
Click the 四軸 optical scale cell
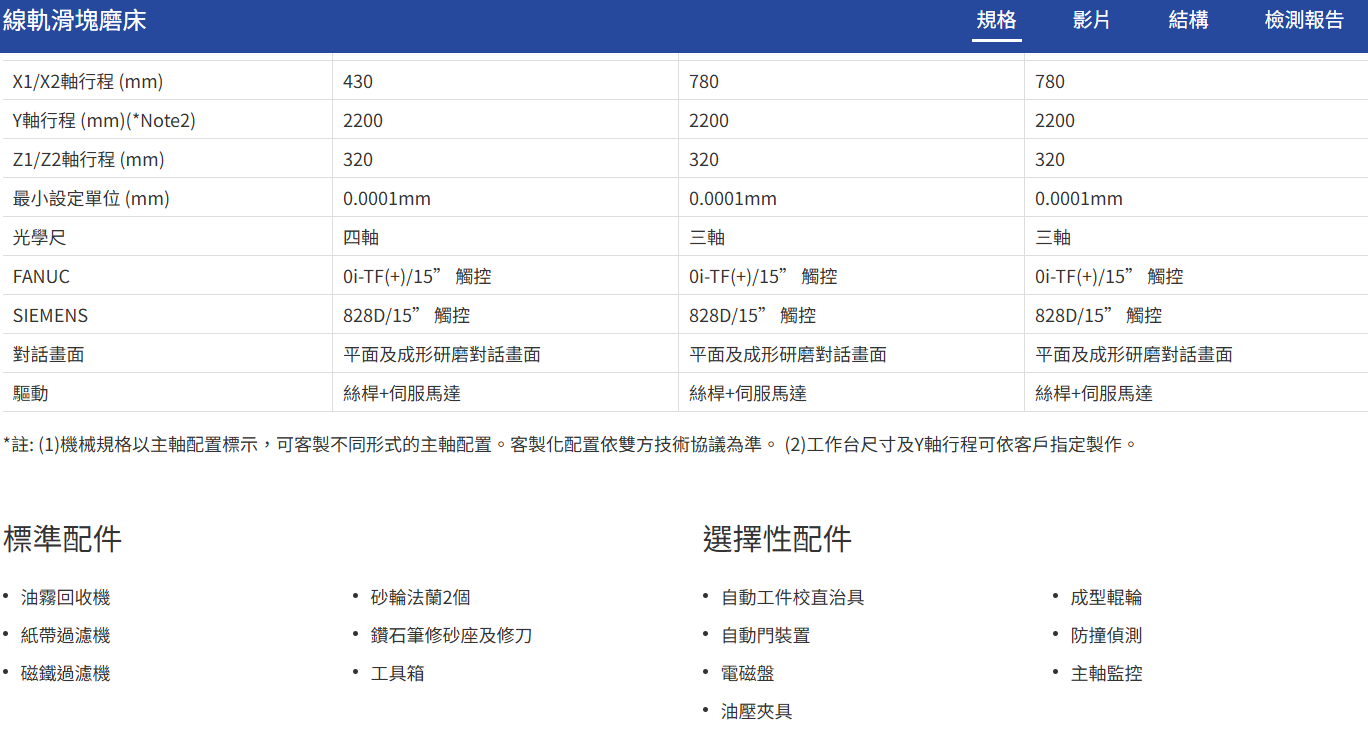[361, 238]
